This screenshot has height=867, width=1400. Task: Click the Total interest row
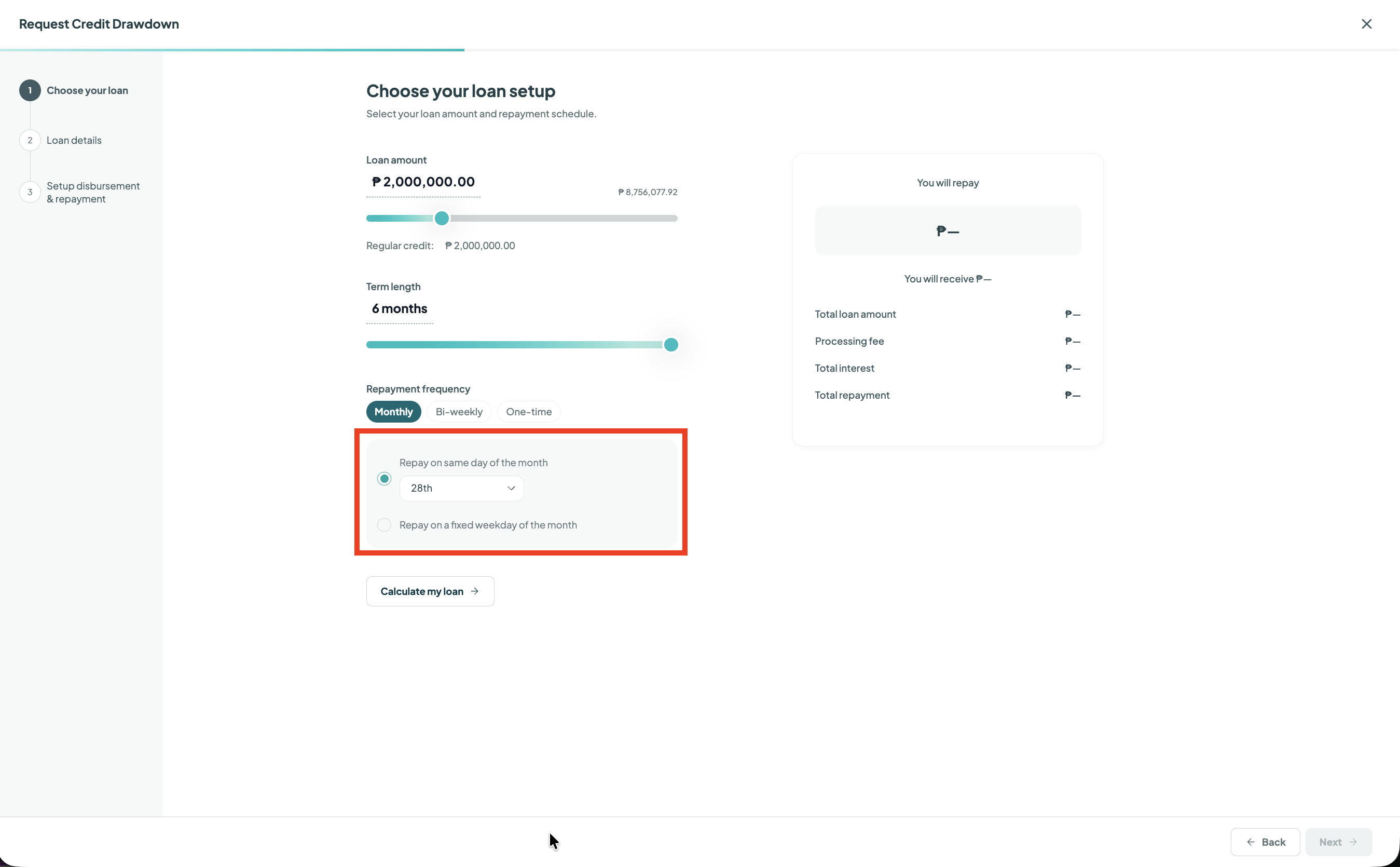click(948, 368)
